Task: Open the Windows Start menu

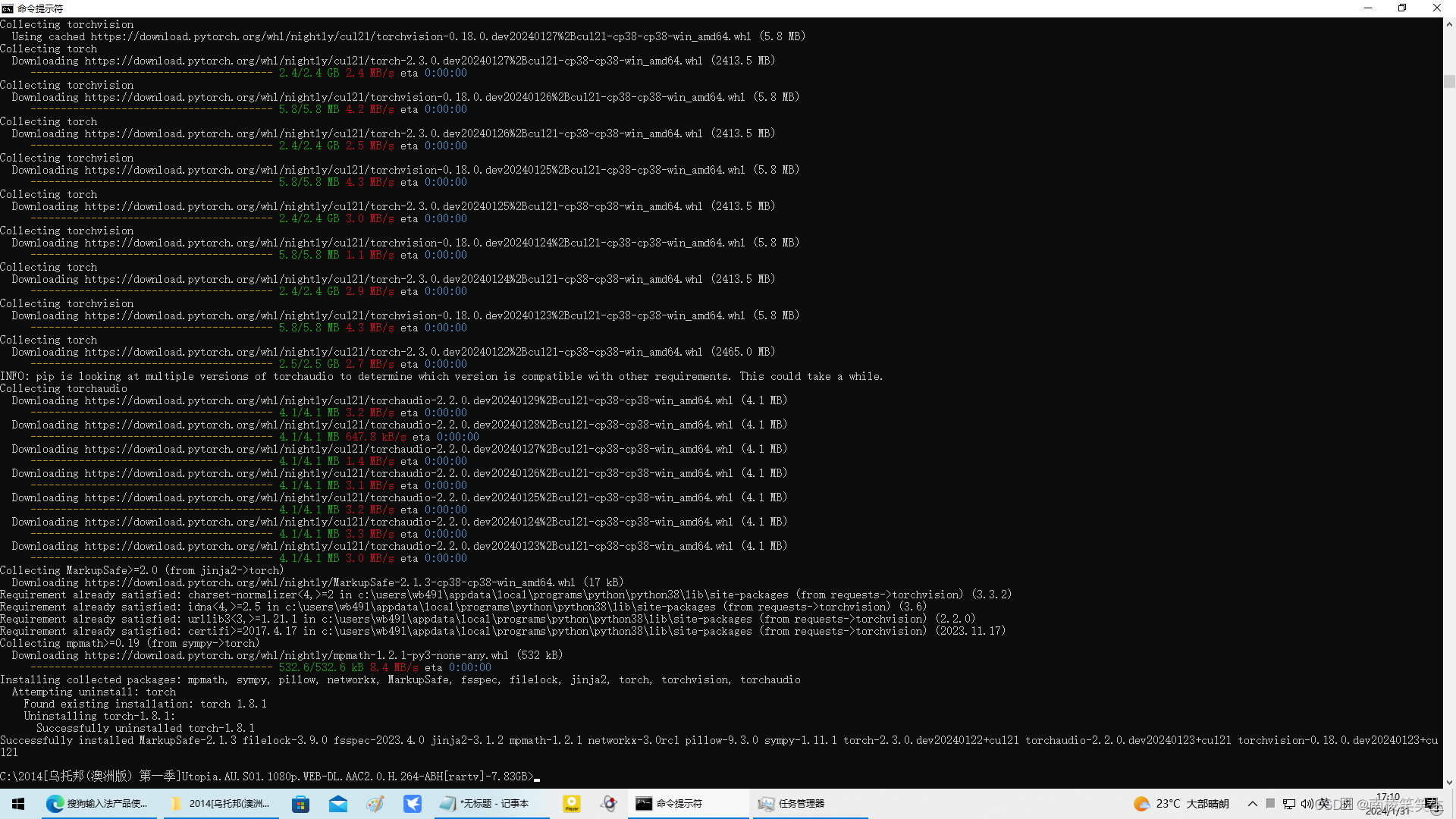Action: point(18,804)
